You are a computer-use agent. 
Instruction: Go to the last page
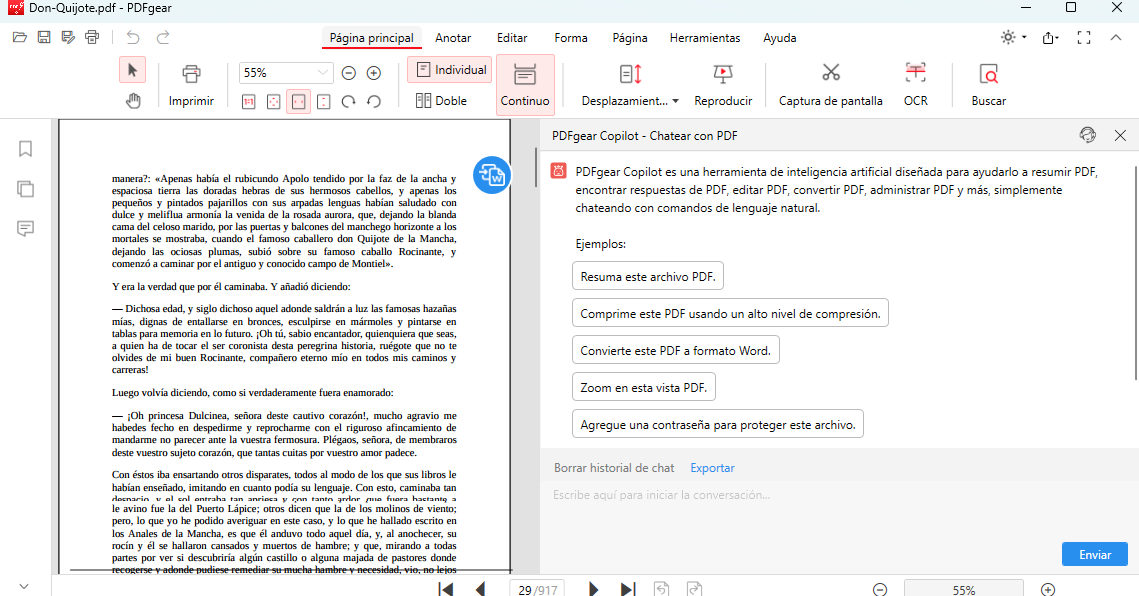[628, 588]
